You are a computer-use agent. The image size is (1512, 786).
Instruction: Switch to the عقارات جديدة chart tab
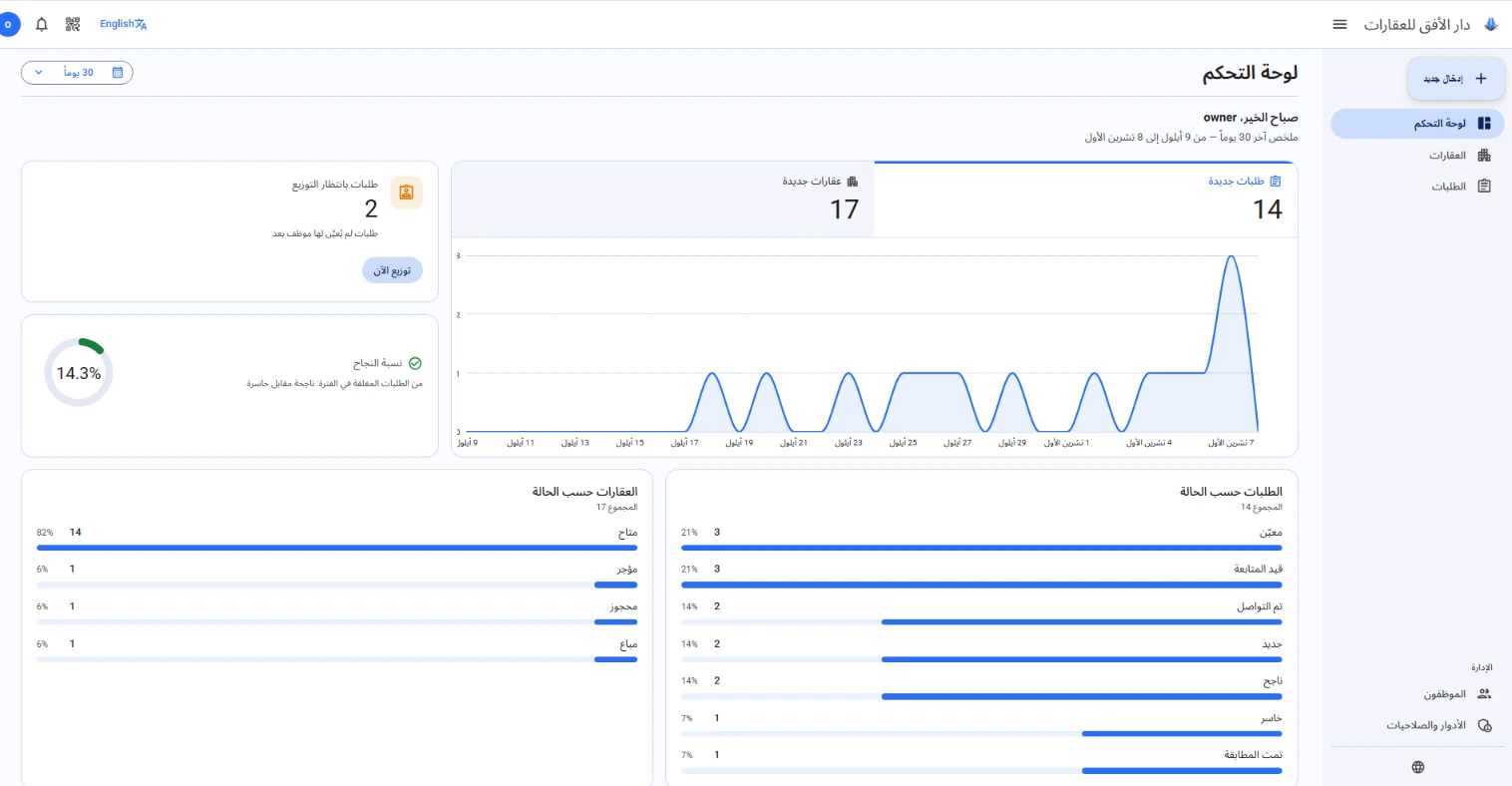pyautogui.click(x=663, y=199)
